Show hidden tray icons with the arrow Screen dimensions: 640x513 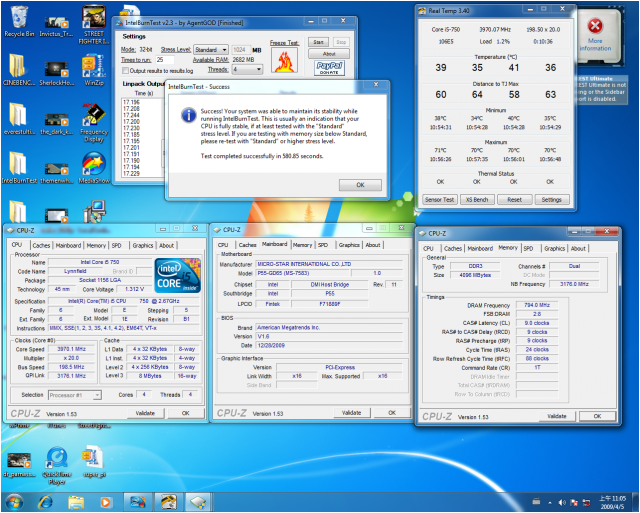(549, 502)
